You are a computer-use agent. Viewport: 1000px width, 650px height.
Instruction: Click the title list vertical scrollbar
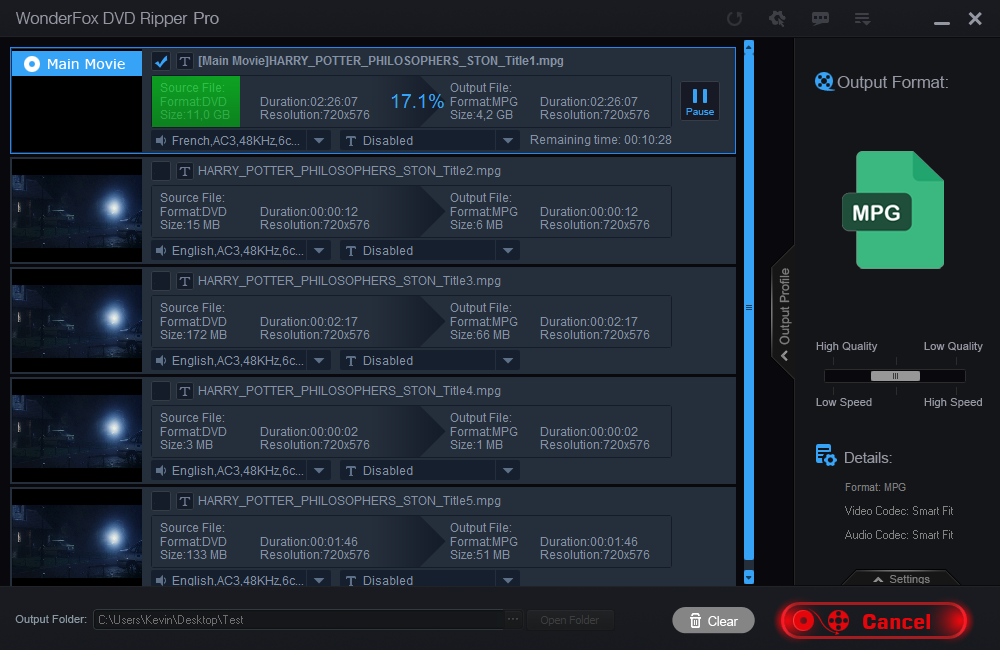tap(749, 307)
